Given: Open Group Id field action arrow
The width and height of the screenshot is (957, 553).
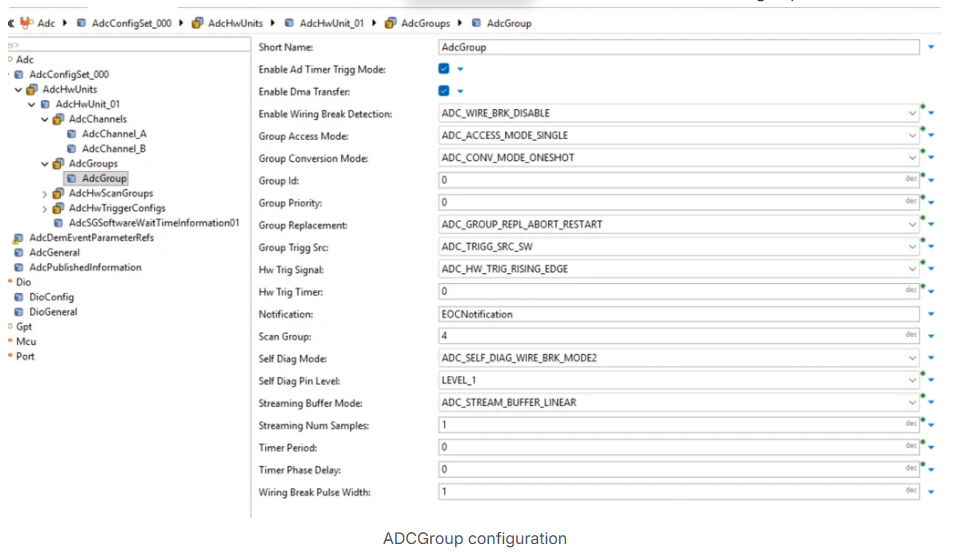Looking at the screenshot, I should (x=931, y=181).
